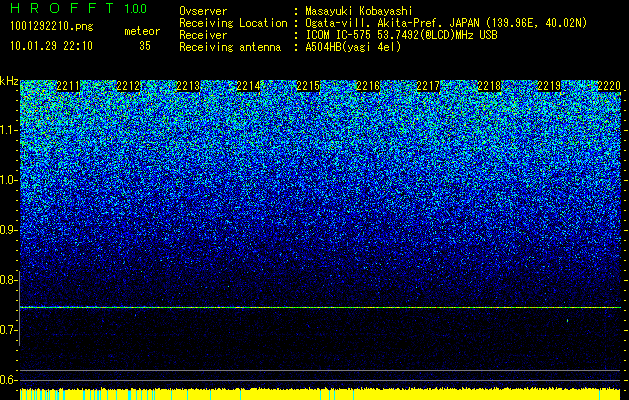The image size is (629, 400).
Task: Click the bright horizontal carrier signal line
Action: (320, 307)
